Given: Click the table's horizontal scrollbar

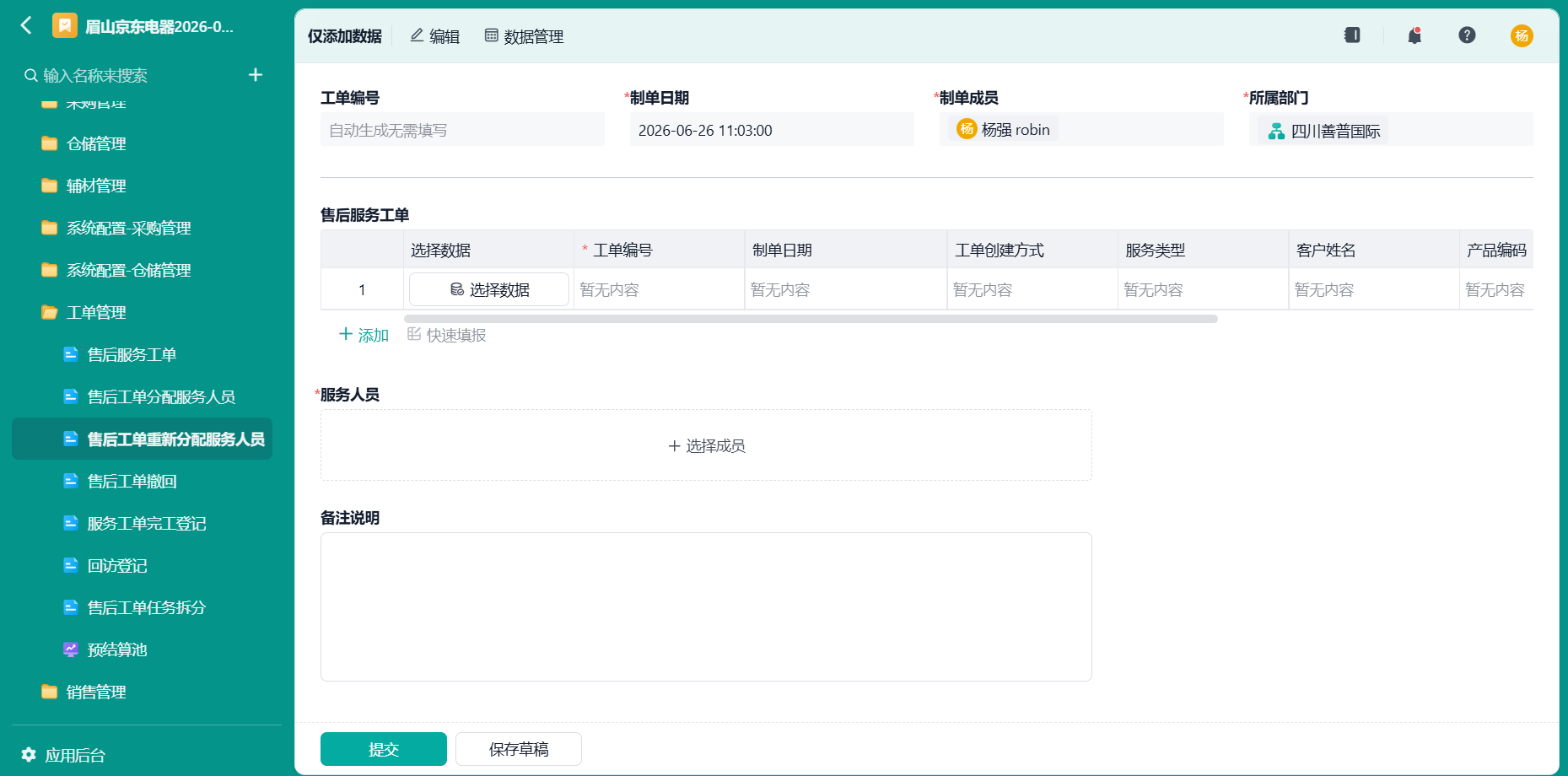Looking at the screenshot, I should point(811,319).
